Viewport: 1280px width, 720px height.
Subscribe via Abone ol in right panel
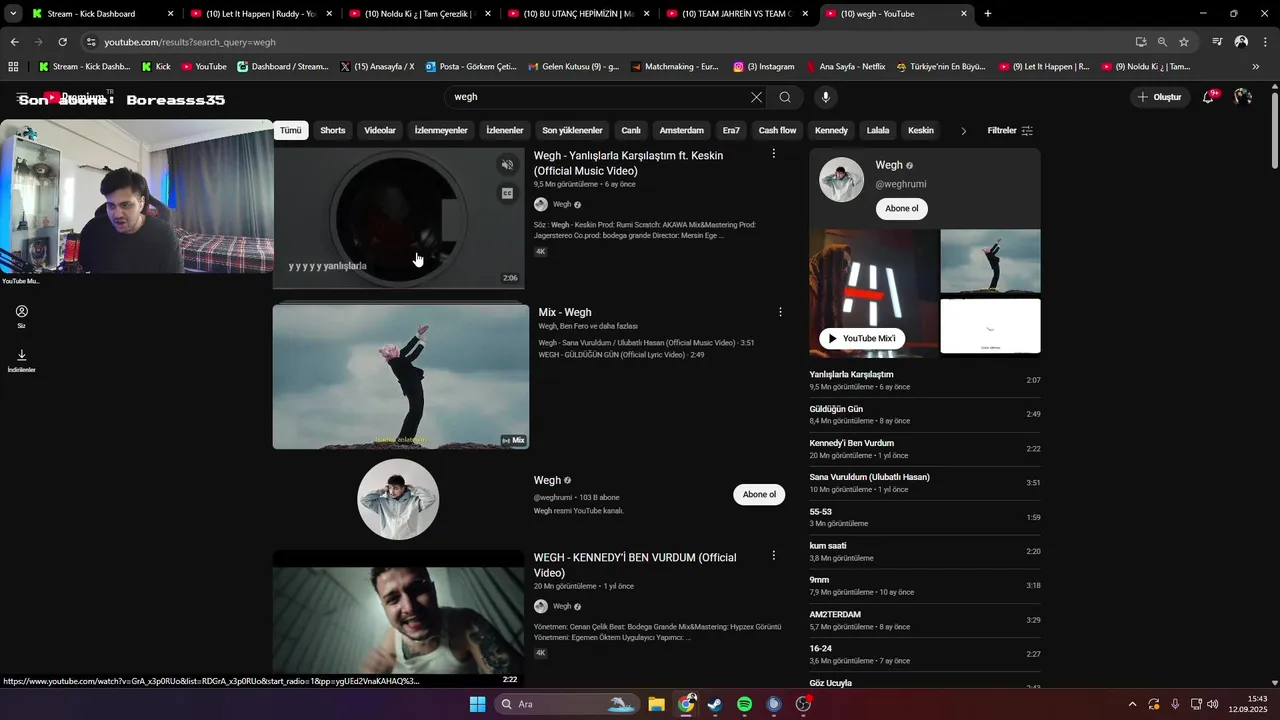click(901, 208)
